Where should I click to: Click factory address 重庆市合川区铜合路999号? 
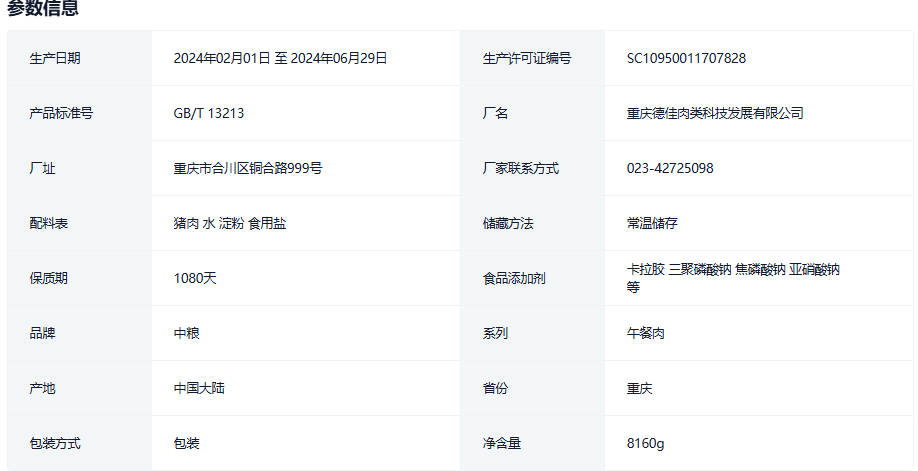pyautogui.click(x=247, y=168)
